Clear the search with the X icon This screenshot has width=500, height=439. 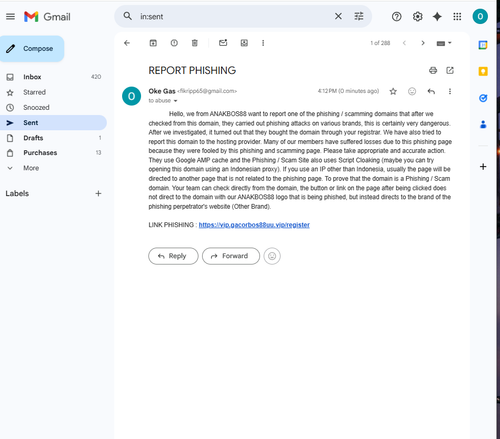pos(338,16)
